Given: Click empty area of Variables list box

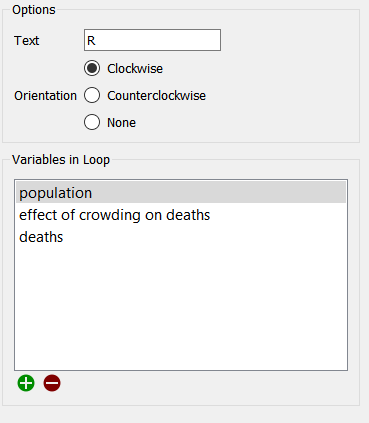Looking at the screenshot, I should click(x=181, y=307).
